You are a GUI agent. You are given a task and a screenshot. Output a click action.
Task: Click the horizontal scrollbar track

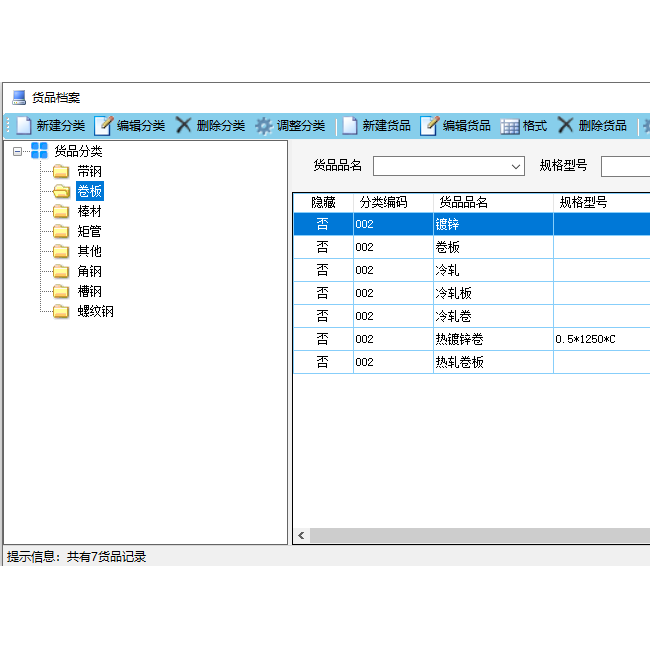[480, 535]
